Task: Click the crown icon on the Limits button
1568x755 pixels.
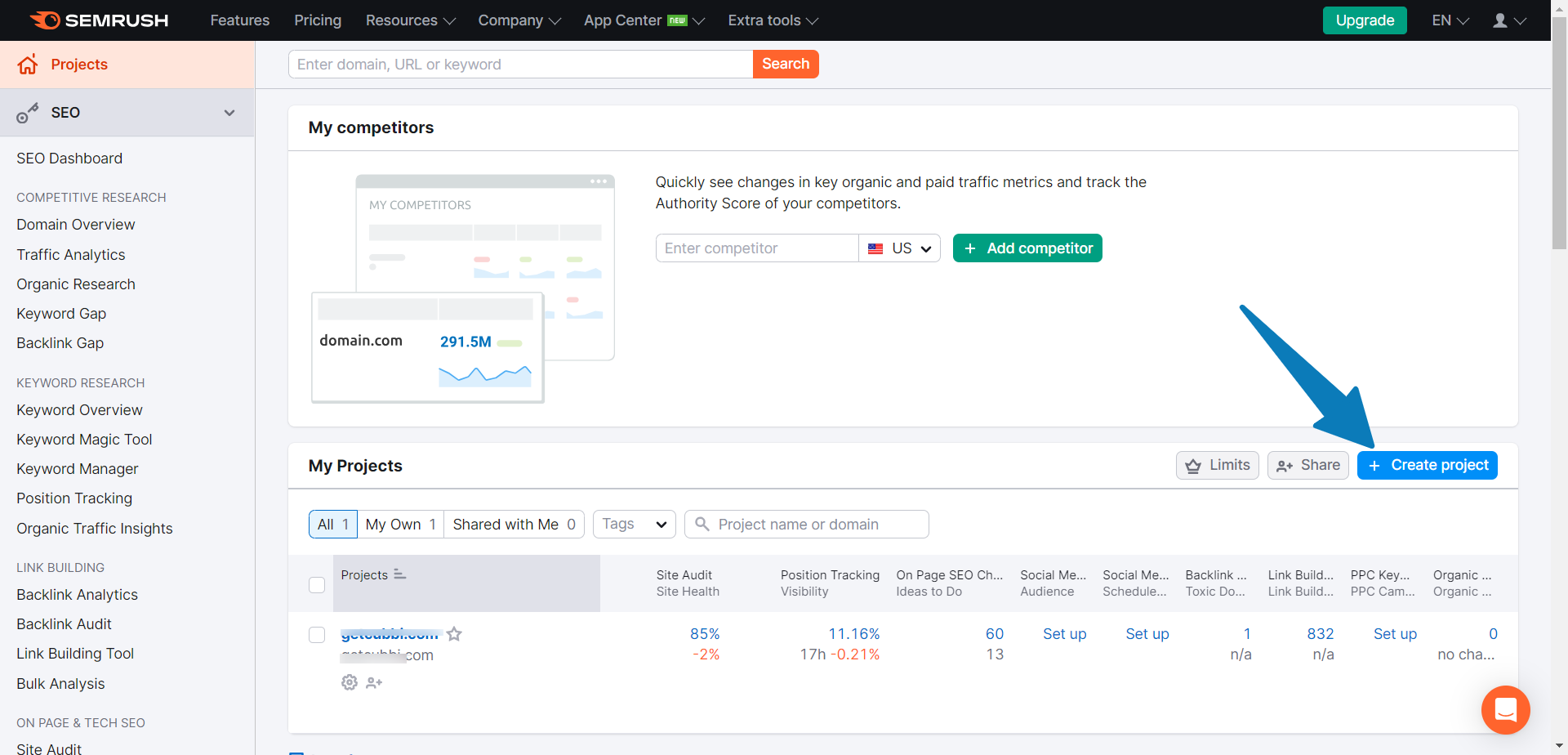Action: pyautogui.click(x=1193, y=465)
